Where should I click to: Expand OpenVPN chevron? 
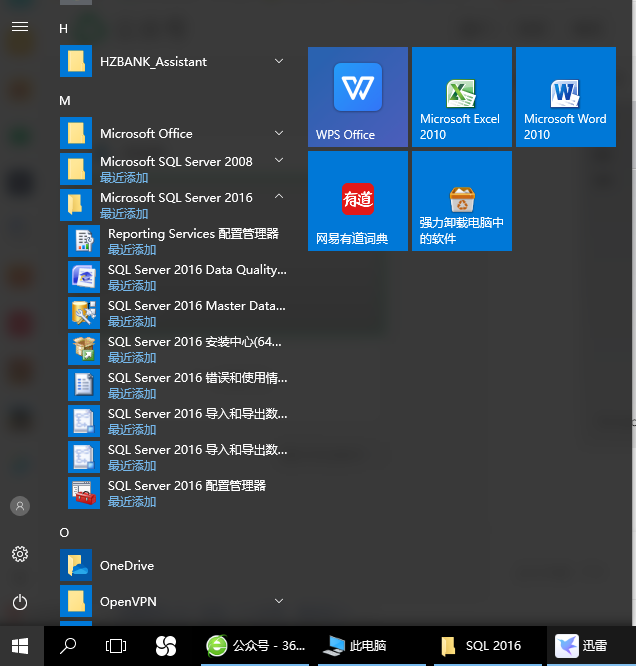[x=279, y=601]
